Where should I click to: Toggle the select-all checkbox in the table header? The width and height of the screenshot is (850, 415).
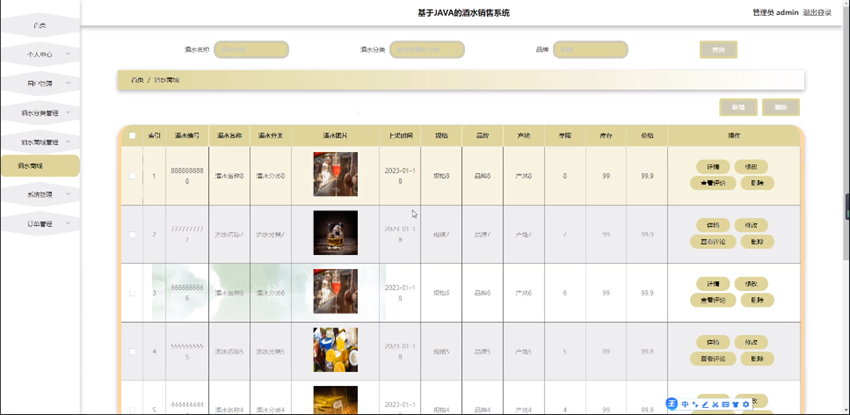coord(132,136)
